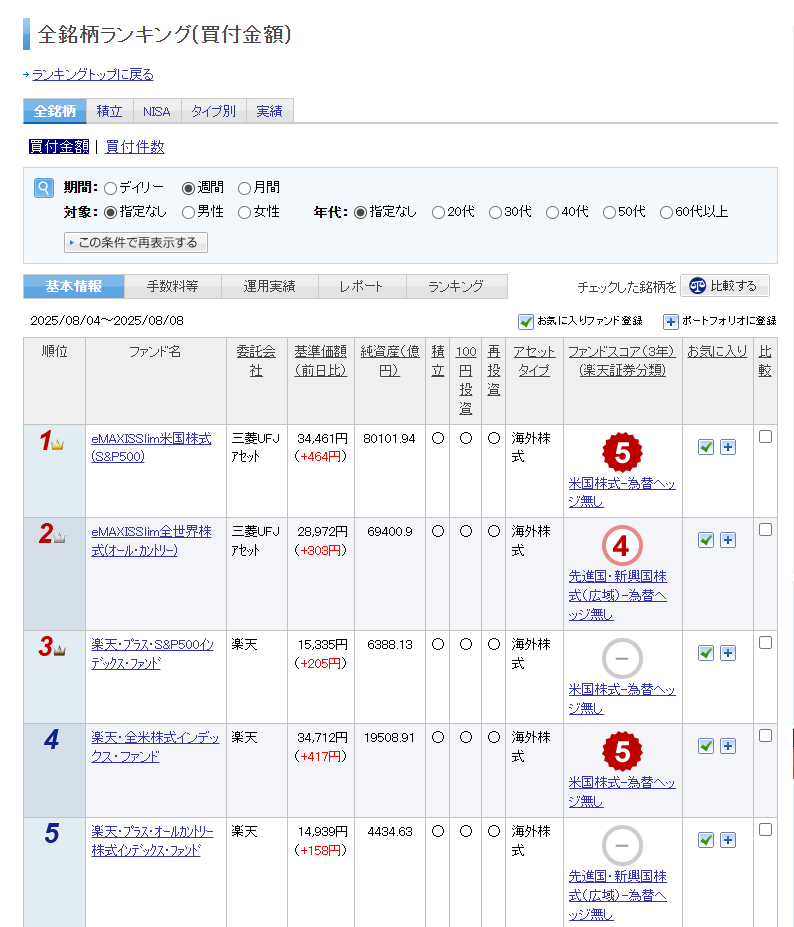Switch to the 手数料等 info tab

click(173, 287)
